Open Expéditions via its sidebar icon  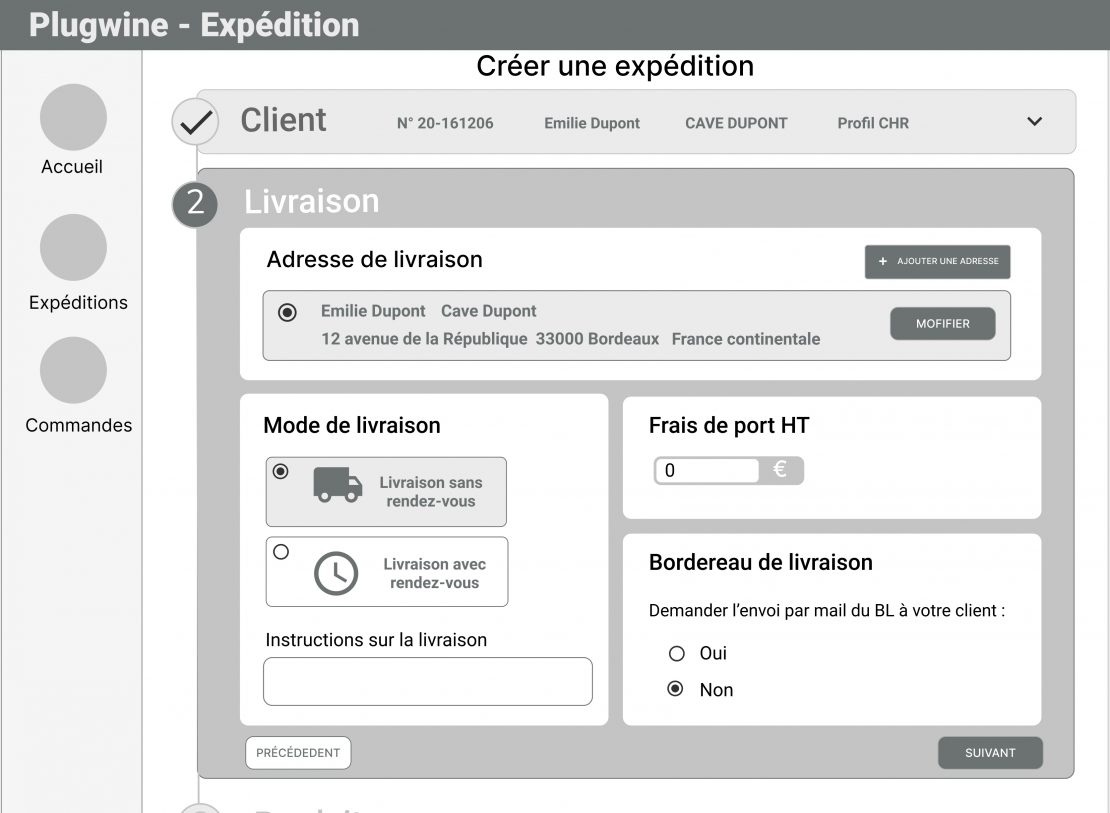tap(73, 247)
